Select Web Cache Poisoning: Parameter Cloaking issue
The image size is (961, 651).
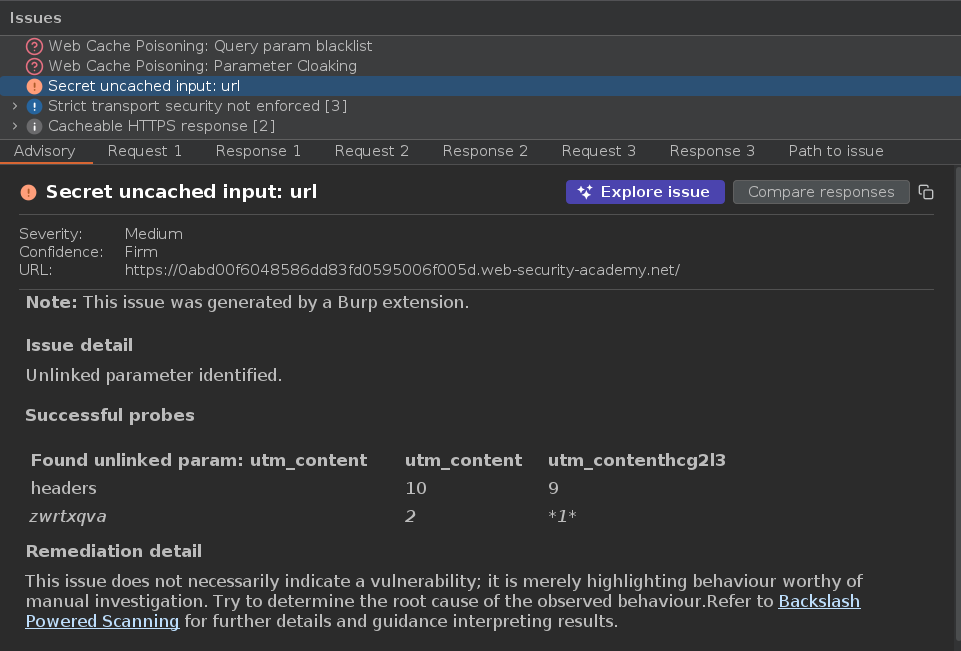[x=202, y=66]
